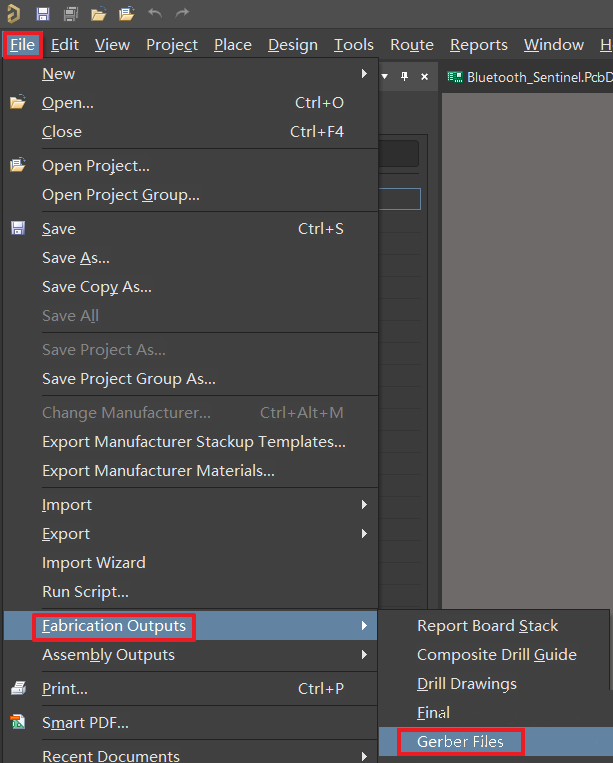Switch to Bluetooth_Sentinel.PcbDoc tab
The height and width of the screenshot is (763, 613).
click(x=529, y=77)
